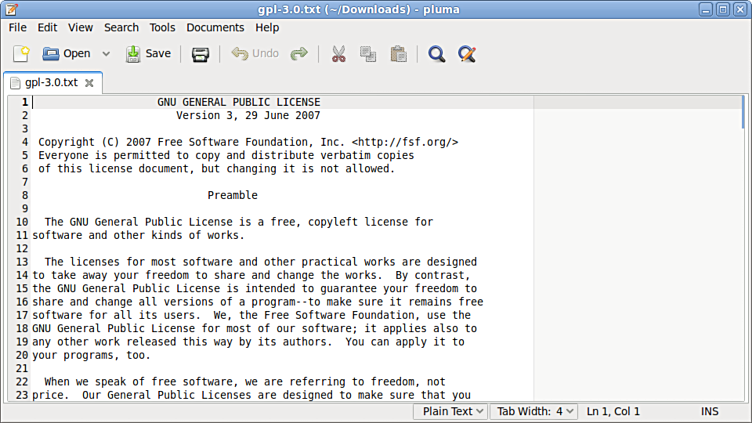Image resolution: width=752 pixels, height=423 pixels.
Task: Click the Open folder button
Action: pos(66,54)
